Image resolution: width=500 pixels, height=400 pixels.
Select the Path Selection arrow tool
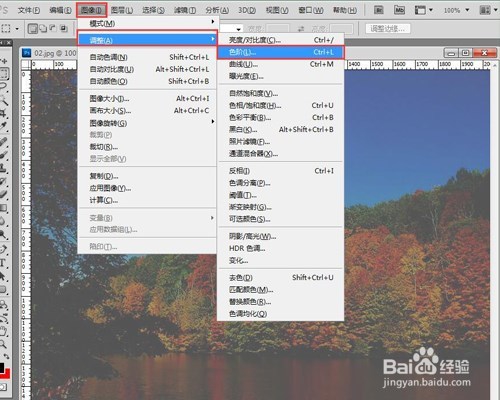(x=3, y=276)
